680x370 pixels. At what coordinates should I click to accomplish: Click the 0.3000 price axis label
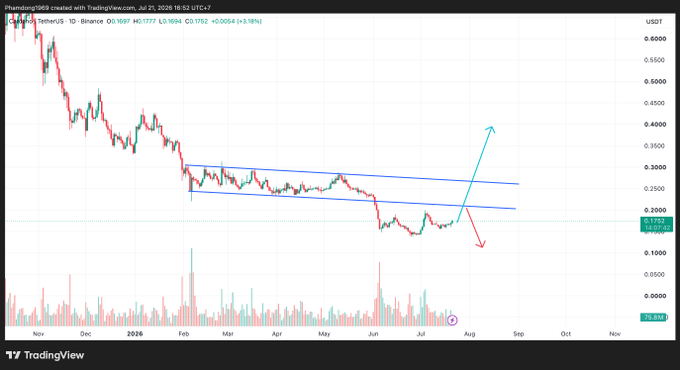pyautogui.click(x=654, y=167)
